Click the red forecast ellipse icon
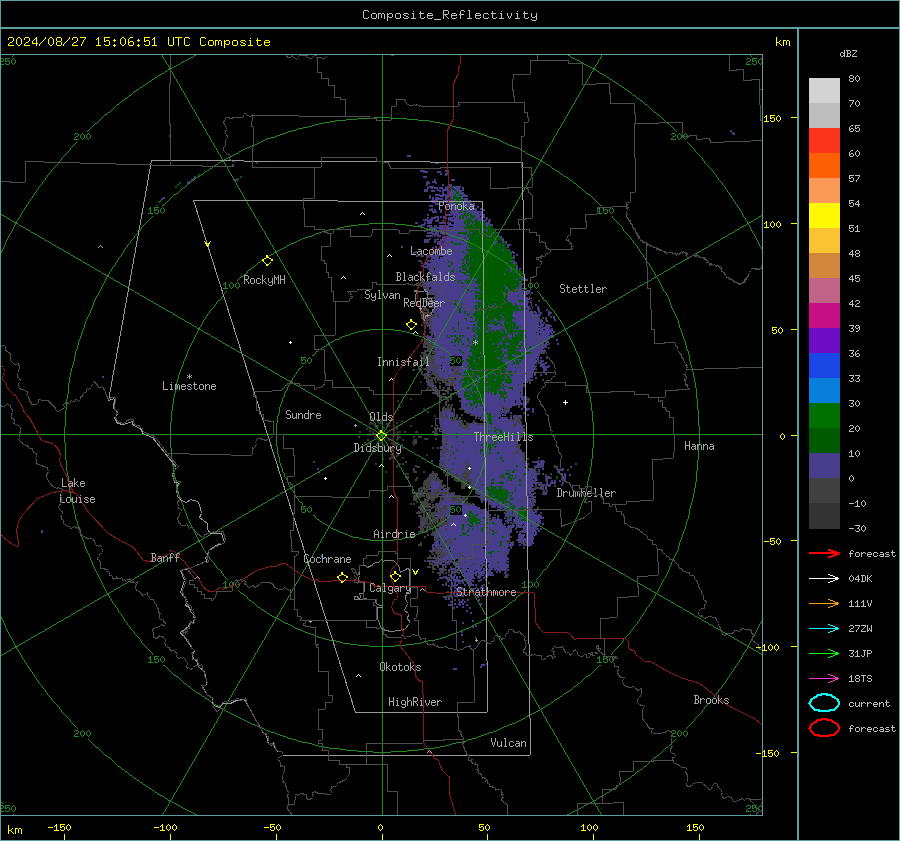The height and width of the screenshot is (841, 900). pos(824,728)
